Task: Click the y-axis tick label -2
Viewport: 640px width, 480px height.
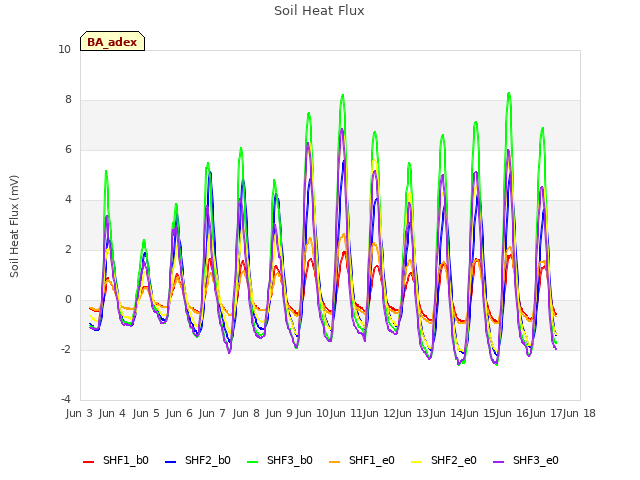Action: pyautogui.click(x=66, y=350)
